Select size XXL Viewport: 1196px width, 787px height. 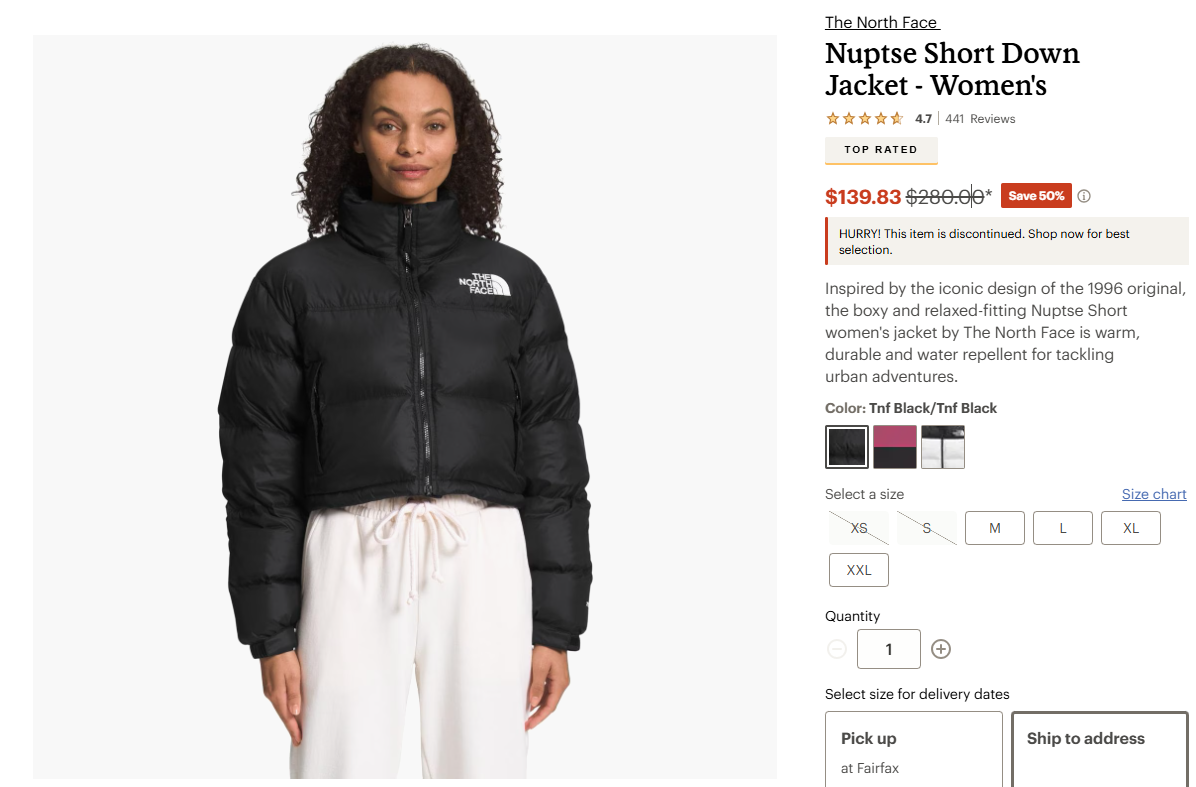[859, 570]
